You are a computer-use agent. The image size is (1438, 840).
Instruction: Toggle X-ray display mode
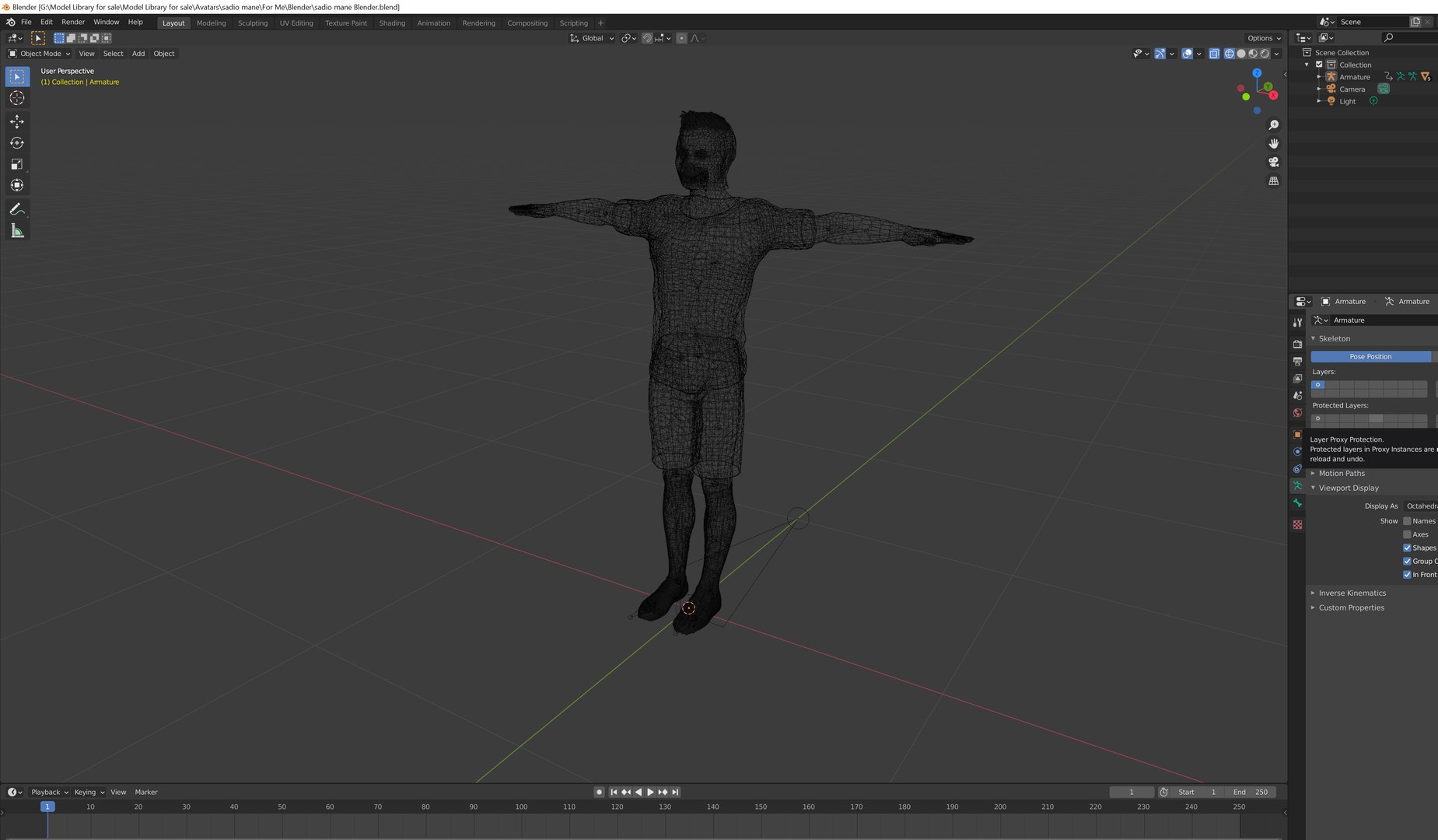(1214, 54)
